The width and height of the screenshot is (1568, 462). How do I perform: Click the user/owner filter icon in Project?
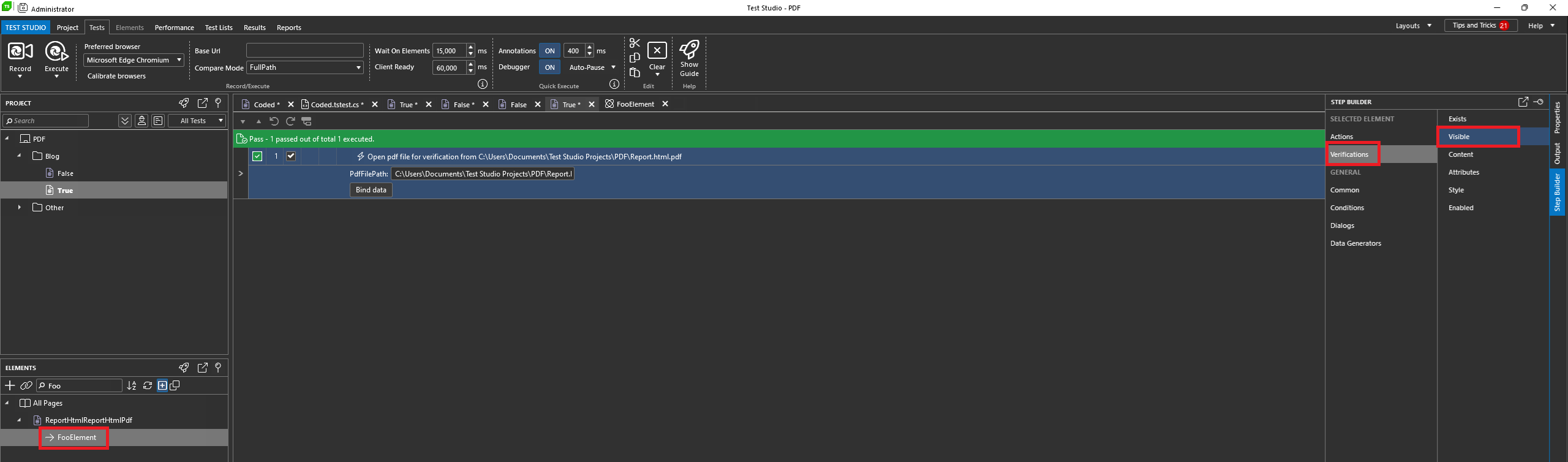141,121
